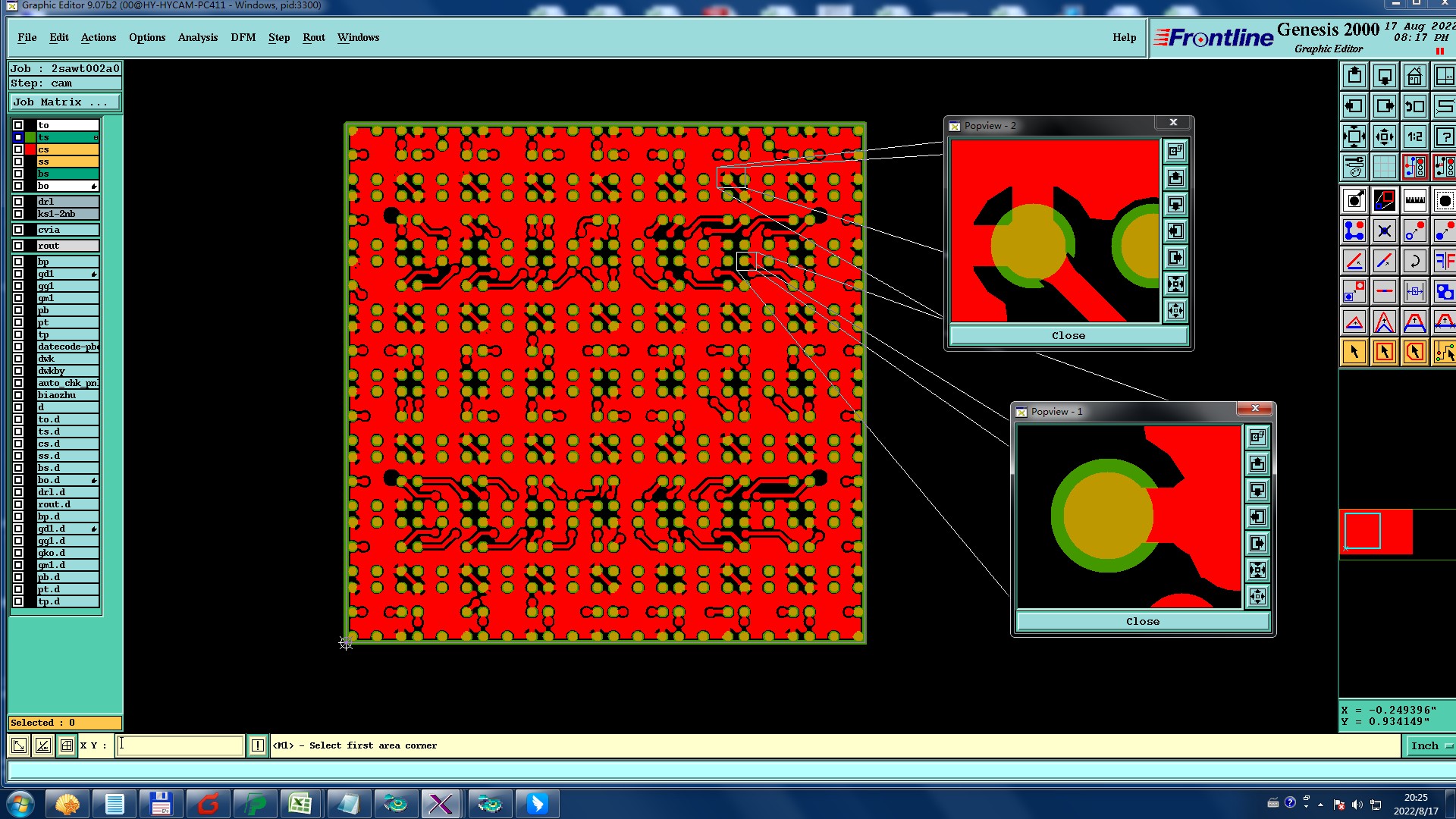The height and width of the screenshot is (819, 1456).
Task: Check the box beside layer ss
Action: click(x=18, y=162)
